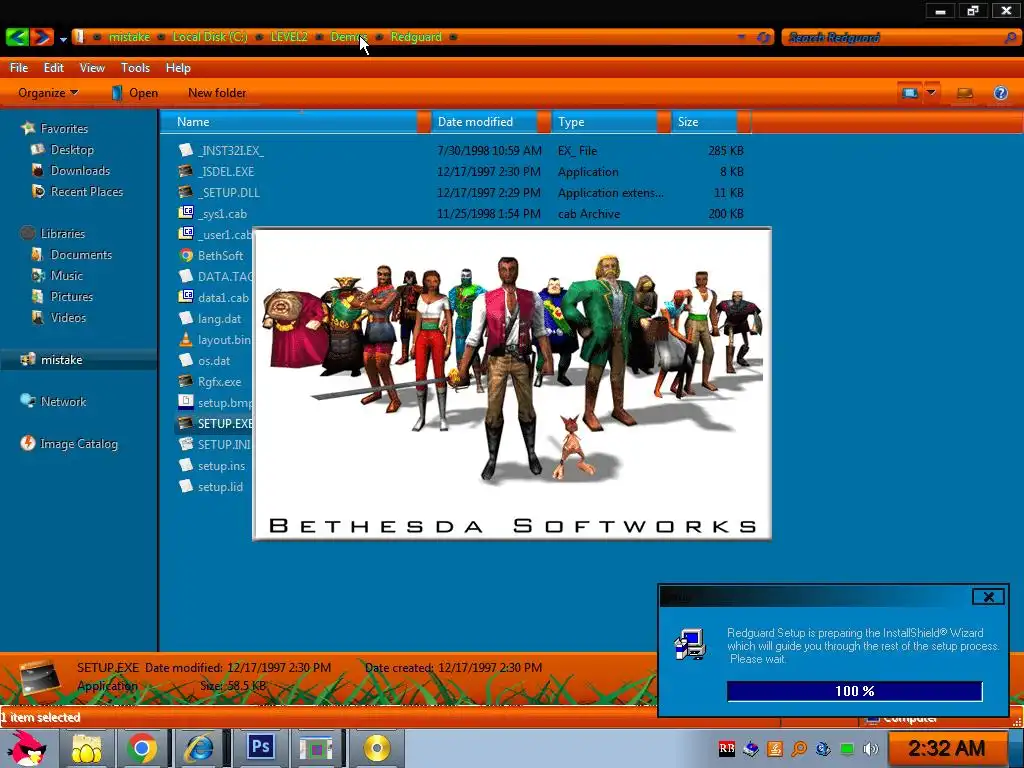Viewport: 1024px width, 768px height.
Task: Select the lang.dat file
Action: pyautogui.click(x=219, y=319)
